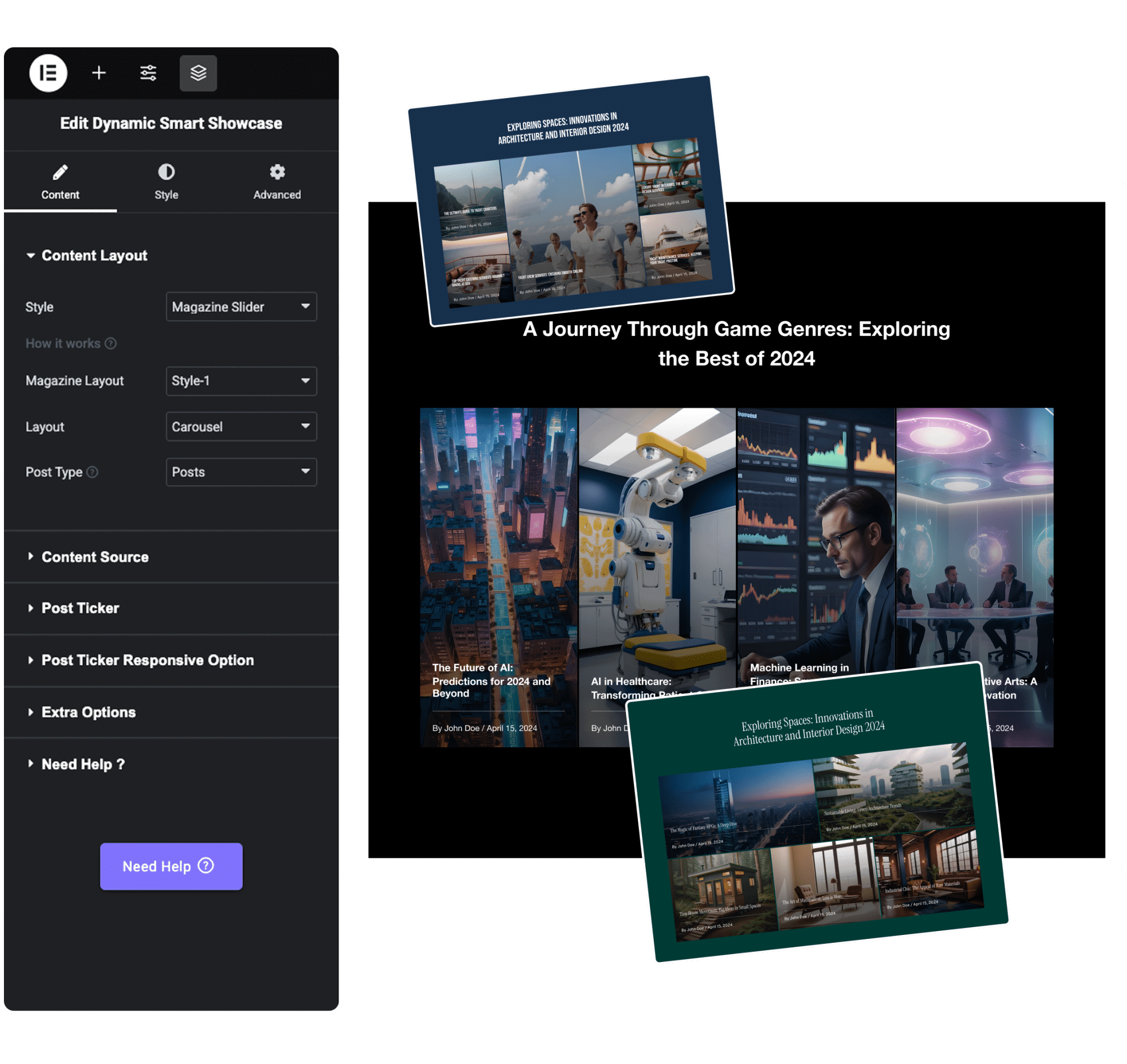Image resolution: width=1127 pixels, height=1064 pixels.
Task: Expand Post Ticker Responsive Option section
Action: click(148, 660)
